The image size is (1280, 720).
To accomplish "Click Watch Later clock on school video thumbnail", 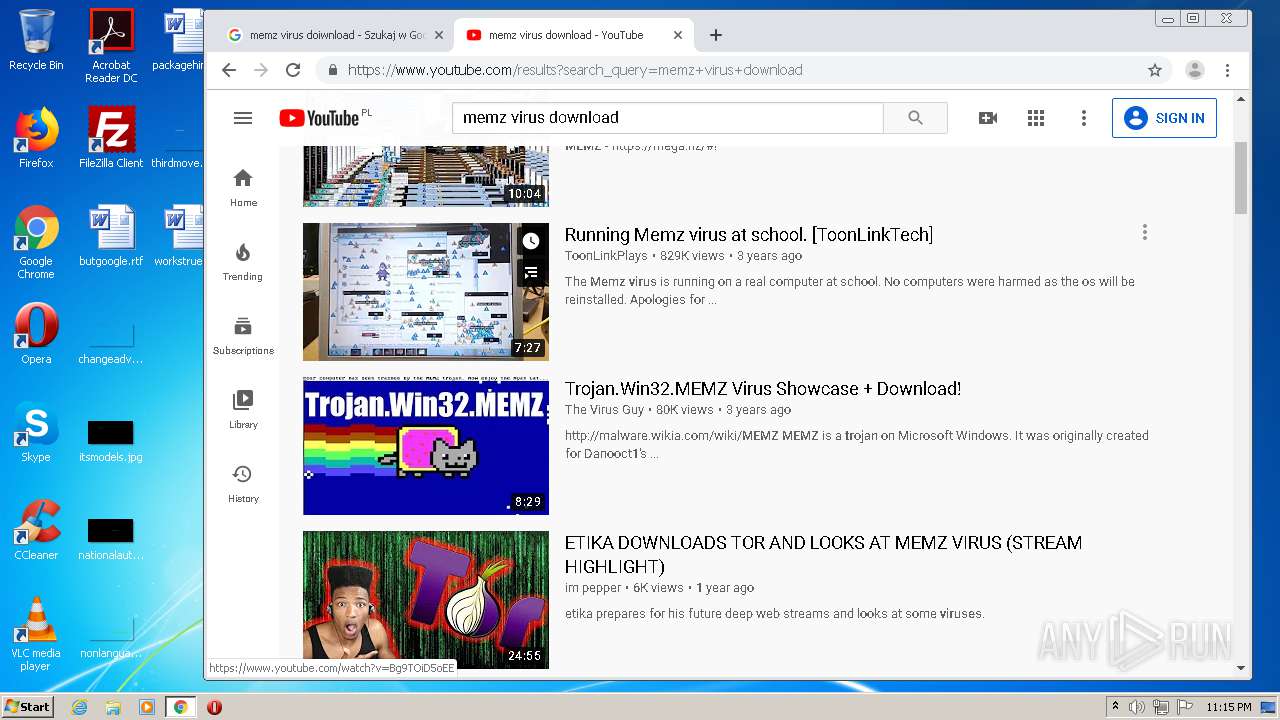I will tap(531, 241).
